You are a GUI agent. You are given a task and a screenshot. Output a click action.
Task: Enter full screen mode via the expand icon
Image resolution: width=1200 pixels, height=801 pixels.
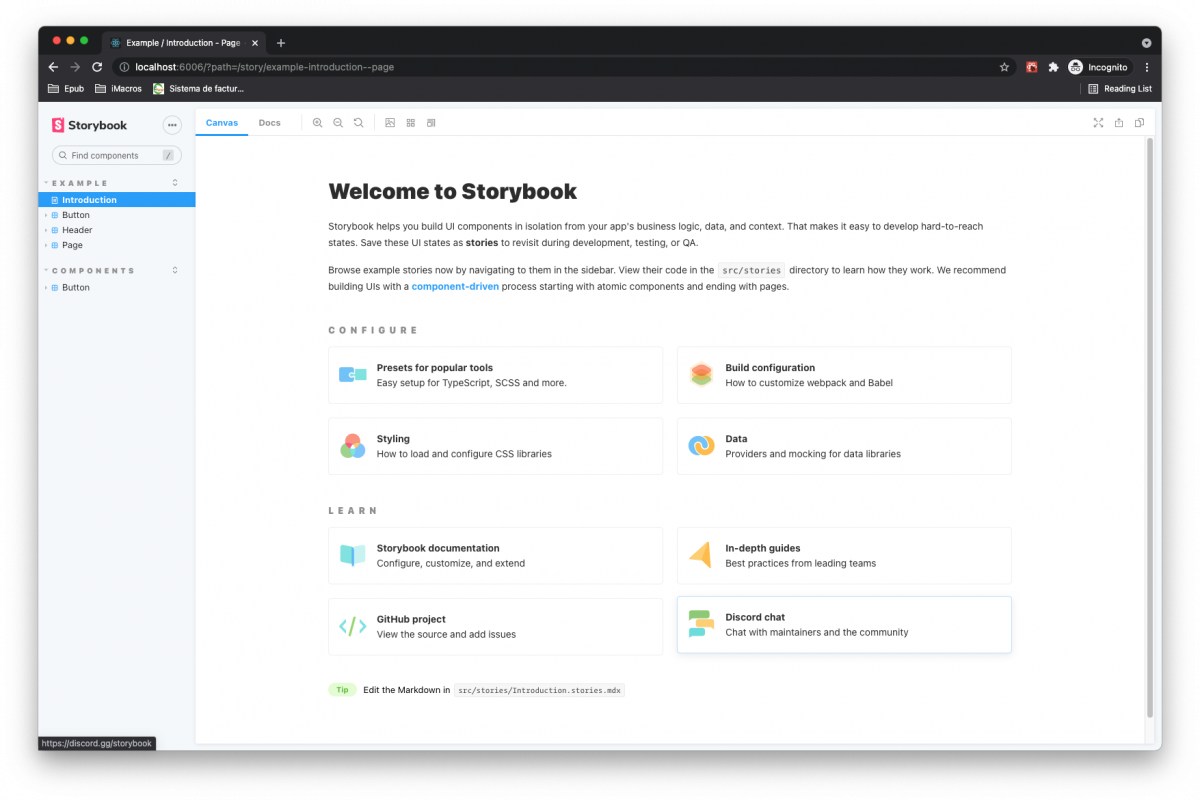(1098, 122)
